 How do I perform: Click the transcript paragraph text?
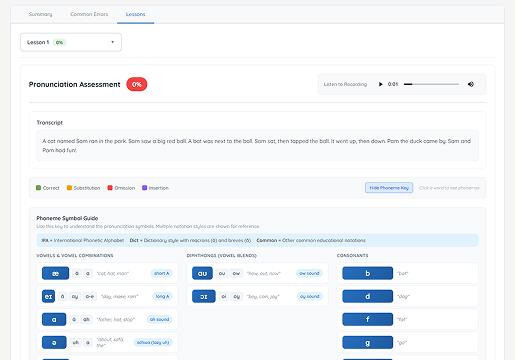(257, 146)
